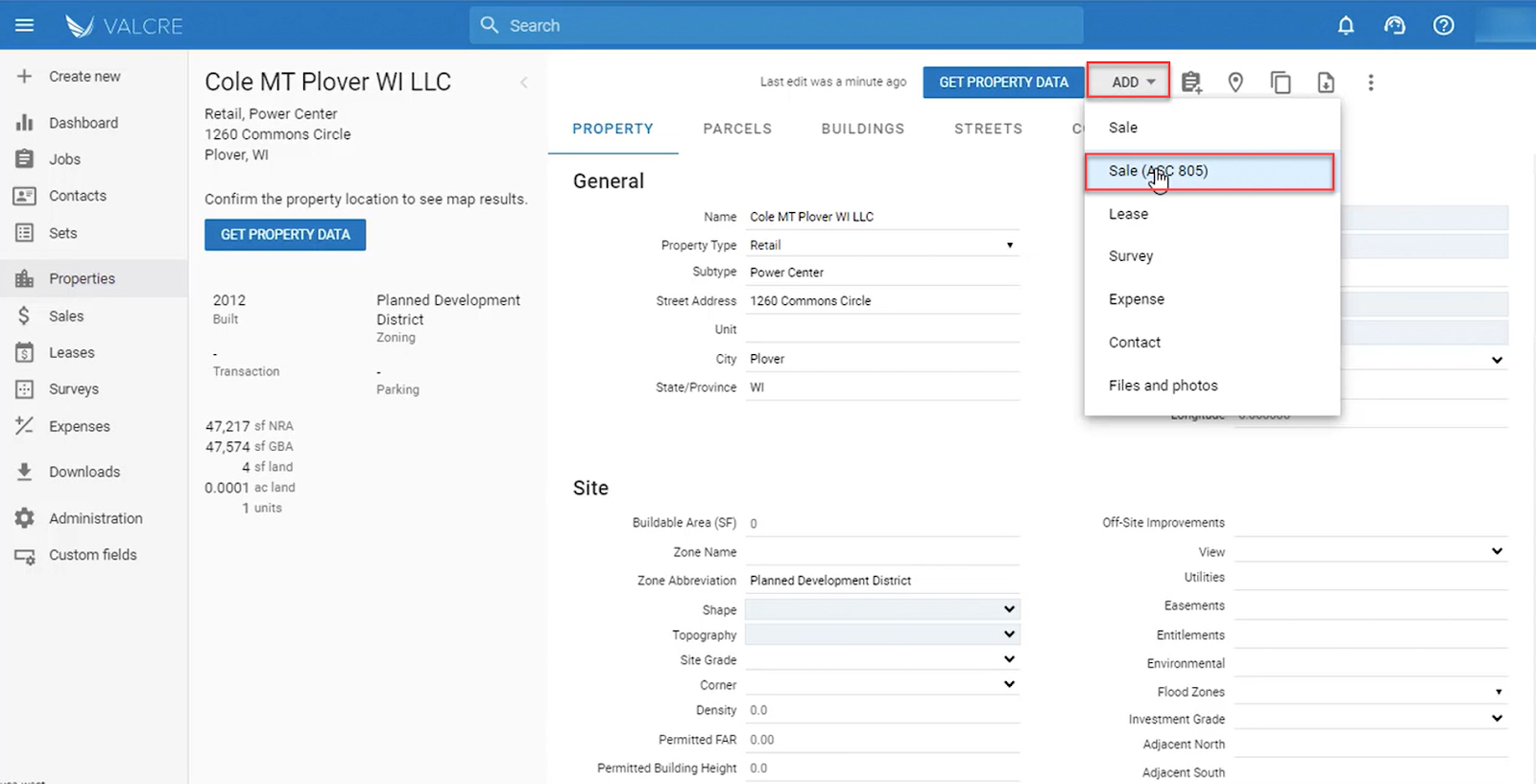Click the duplicate property icon
Screen dimensions: 1536x784
click(x=1281, y=83)
